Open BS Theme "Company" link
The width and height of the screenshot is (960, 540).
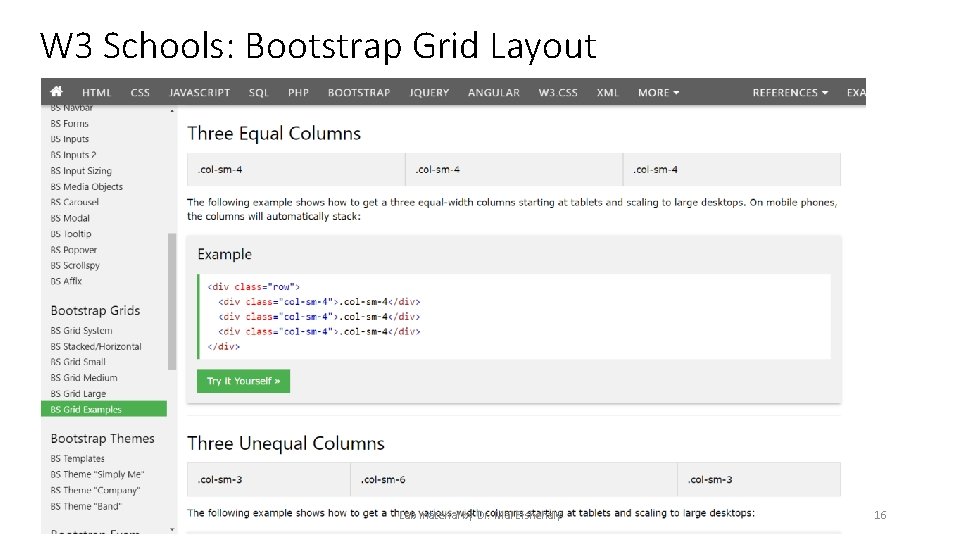(x=95, y=490)
